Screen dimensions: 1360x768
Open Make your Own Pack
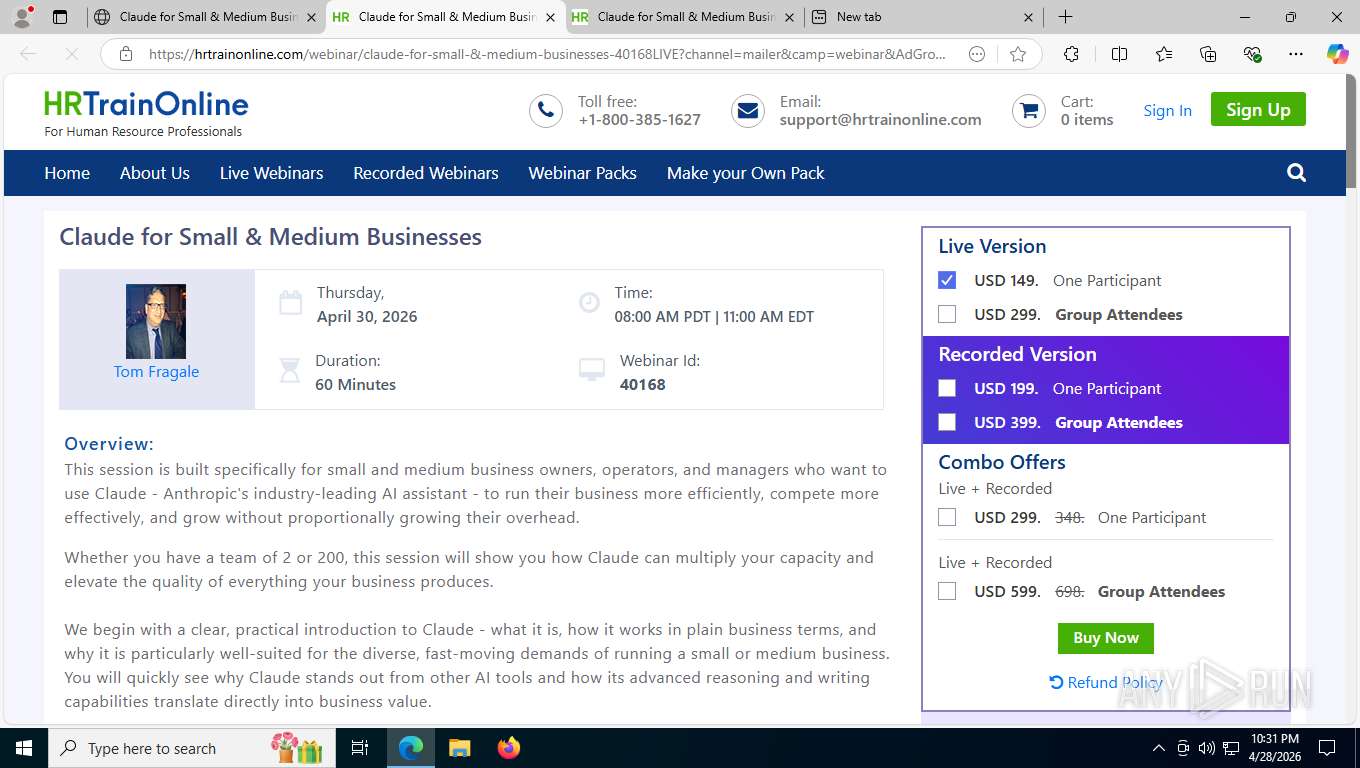pos(746,173)
